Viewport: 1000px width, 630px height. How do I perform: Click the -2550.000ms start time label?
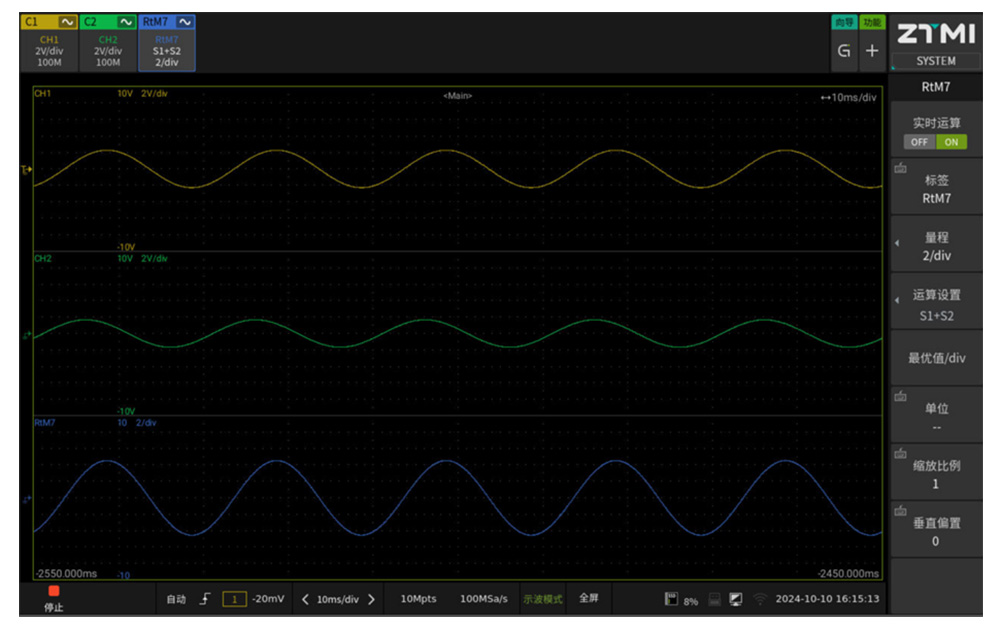pyautogui.click(x=67, y=573)
